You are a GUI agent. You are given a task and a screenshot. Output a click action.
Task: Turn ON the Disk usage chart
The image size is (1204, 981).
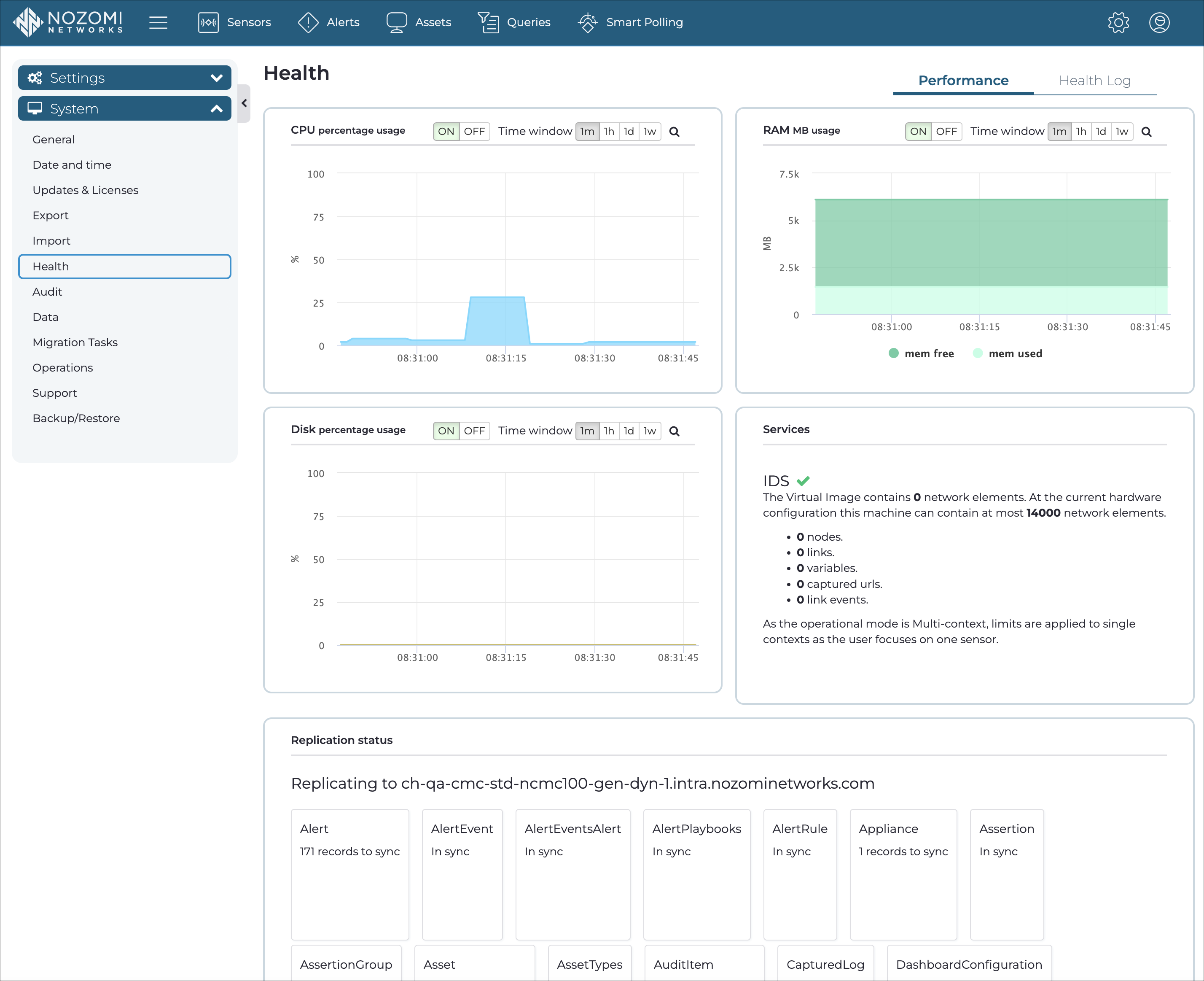pos(446,431)
